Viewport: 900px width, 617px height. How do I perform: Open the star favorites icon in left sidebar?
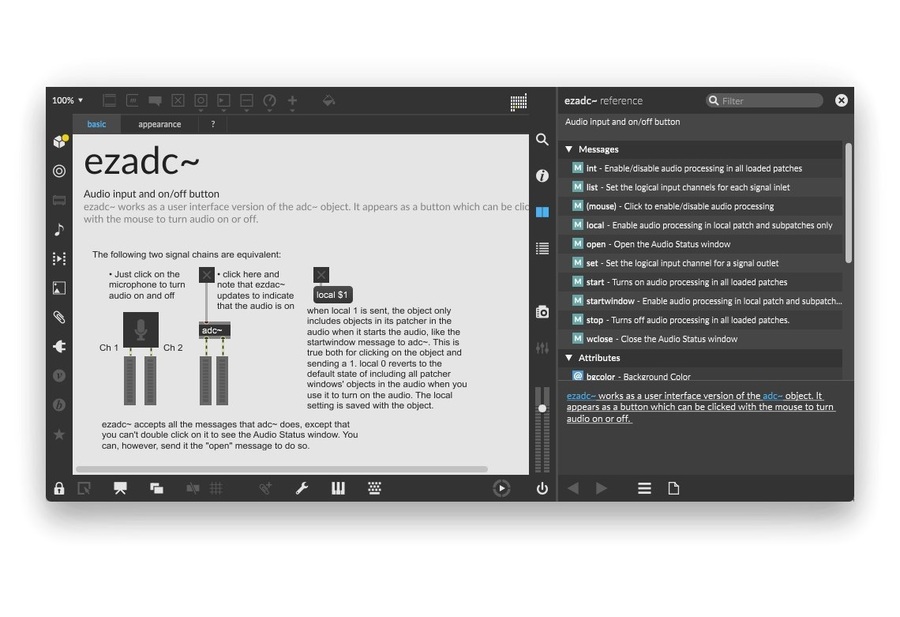[x=59, y=434]
